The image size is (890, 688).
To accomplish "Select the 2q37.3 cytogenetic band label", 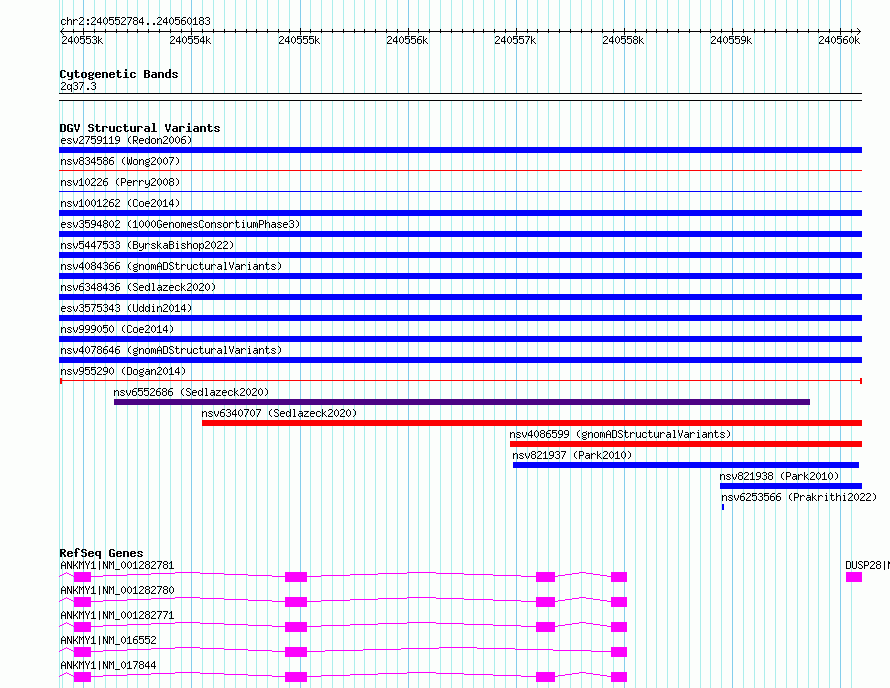I will (x=78, y=86).
